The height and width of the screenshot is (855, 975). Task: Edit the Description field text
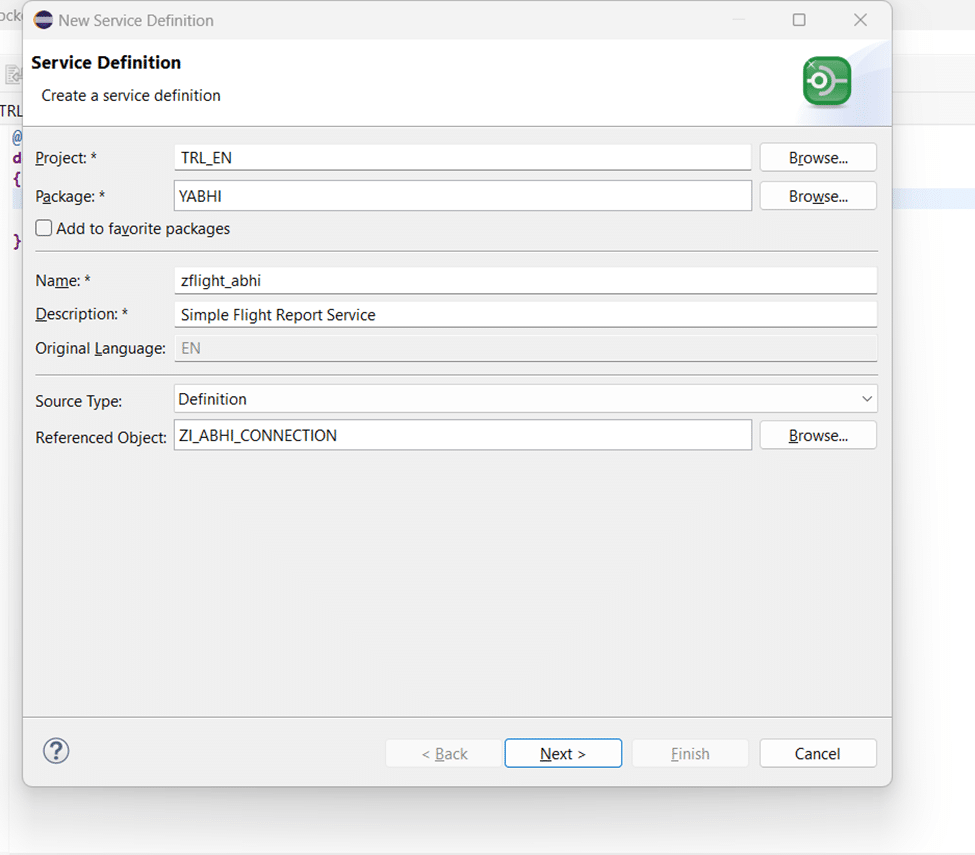tap(525, 314)
